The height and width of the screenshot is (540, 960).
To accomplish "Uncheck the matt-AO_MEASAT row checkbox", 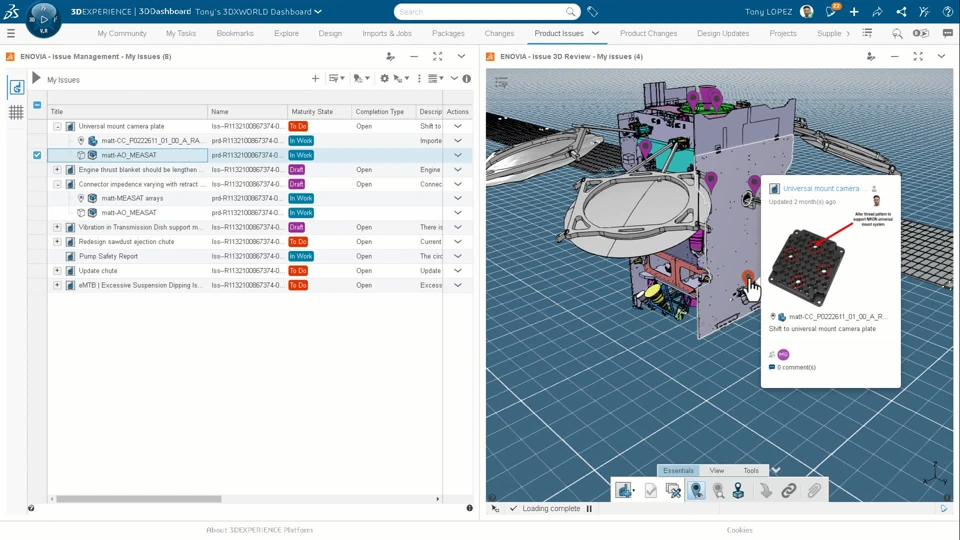I will pos(37,155).
